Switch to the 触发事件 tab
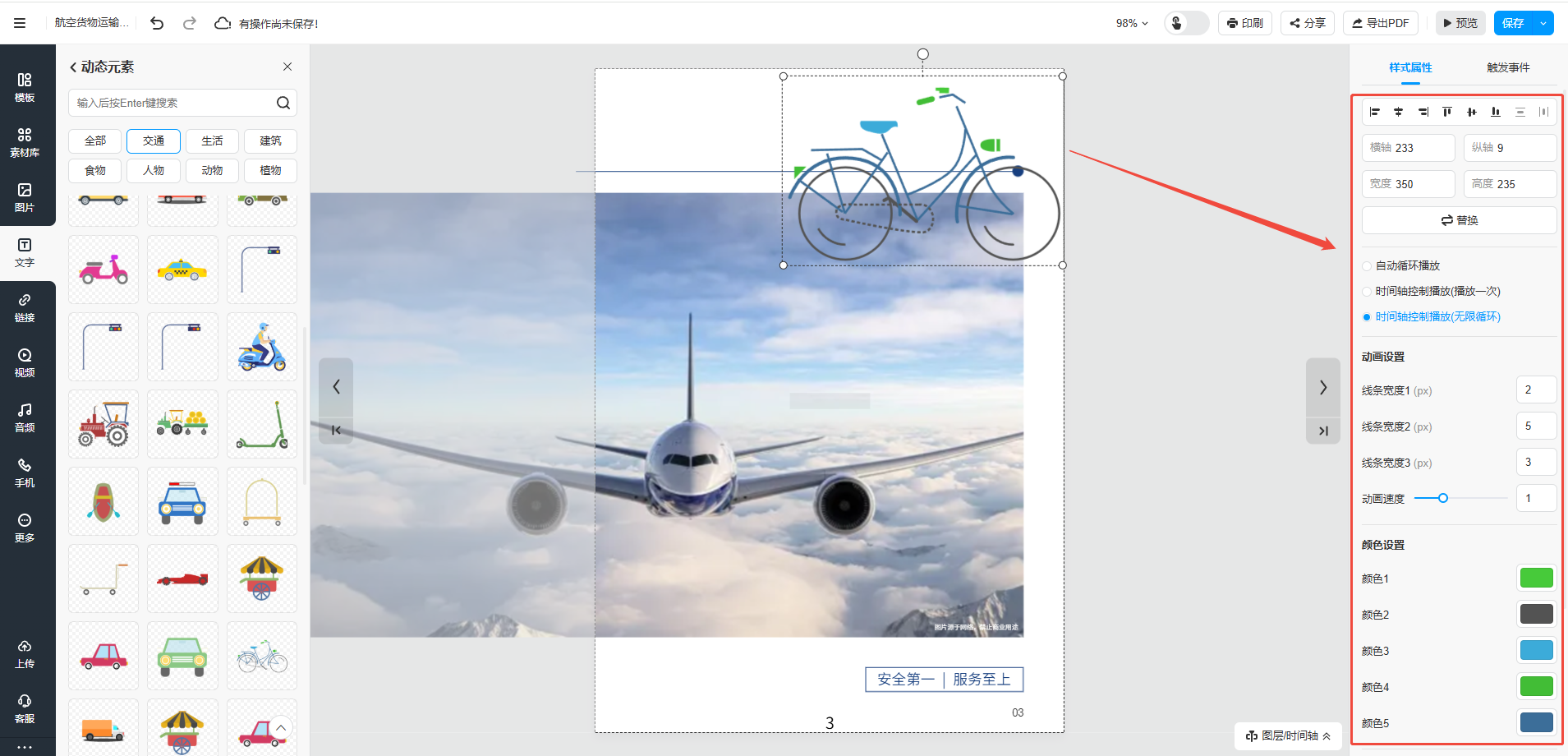Screen dimensions: 1568x756 click(1507, 67)
